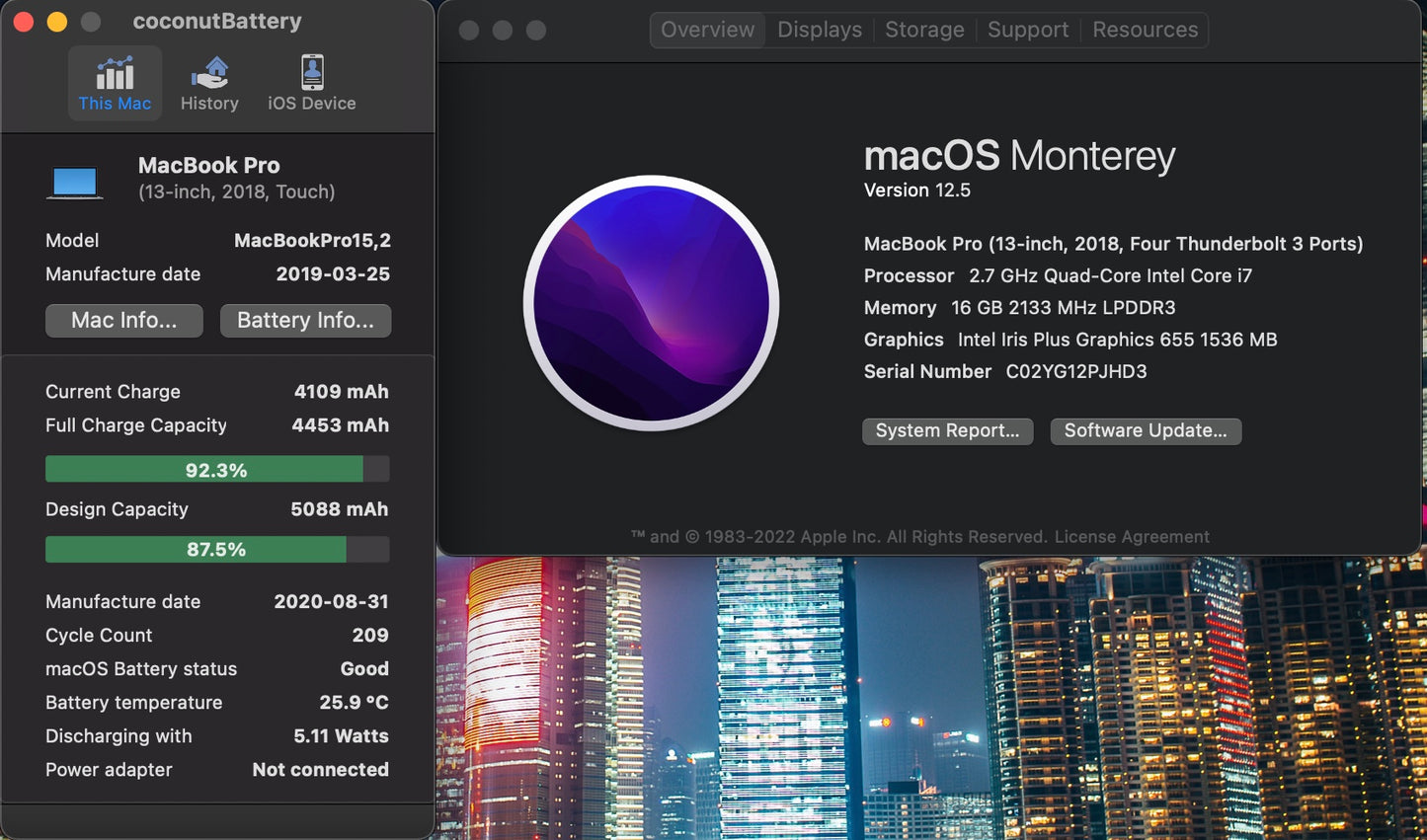Image resolution: width=1427 pixels, height=840 pixels.
Task: Switch to the Displays tab
Action: coord(819,30)
